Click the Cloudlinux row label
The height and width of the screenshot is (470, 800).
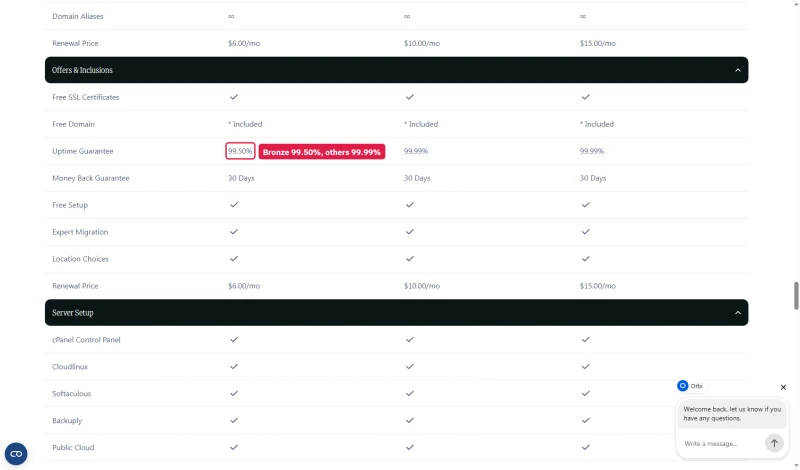click(70, 366)
